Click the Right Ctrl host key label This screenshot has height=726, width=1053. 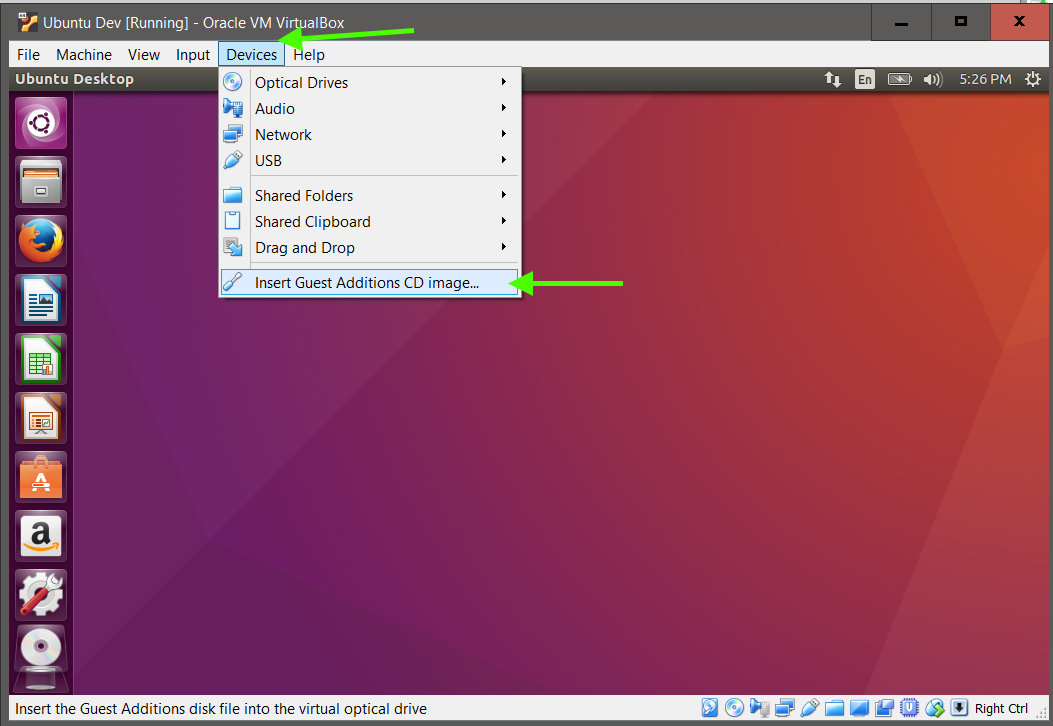click(x=1001, y=709)
